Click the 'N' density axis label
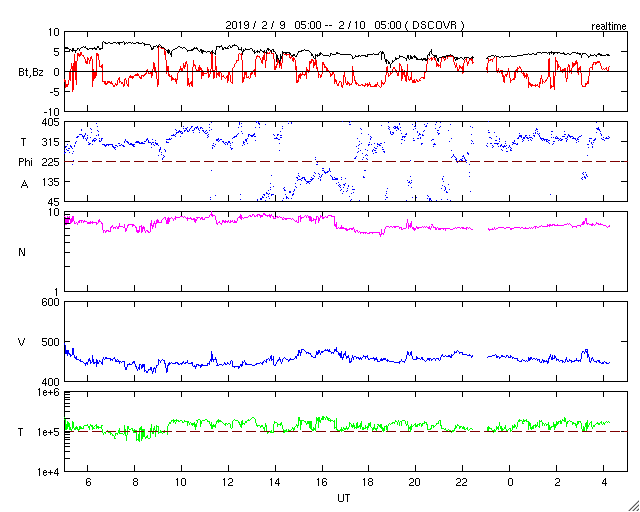 [22, 252]
